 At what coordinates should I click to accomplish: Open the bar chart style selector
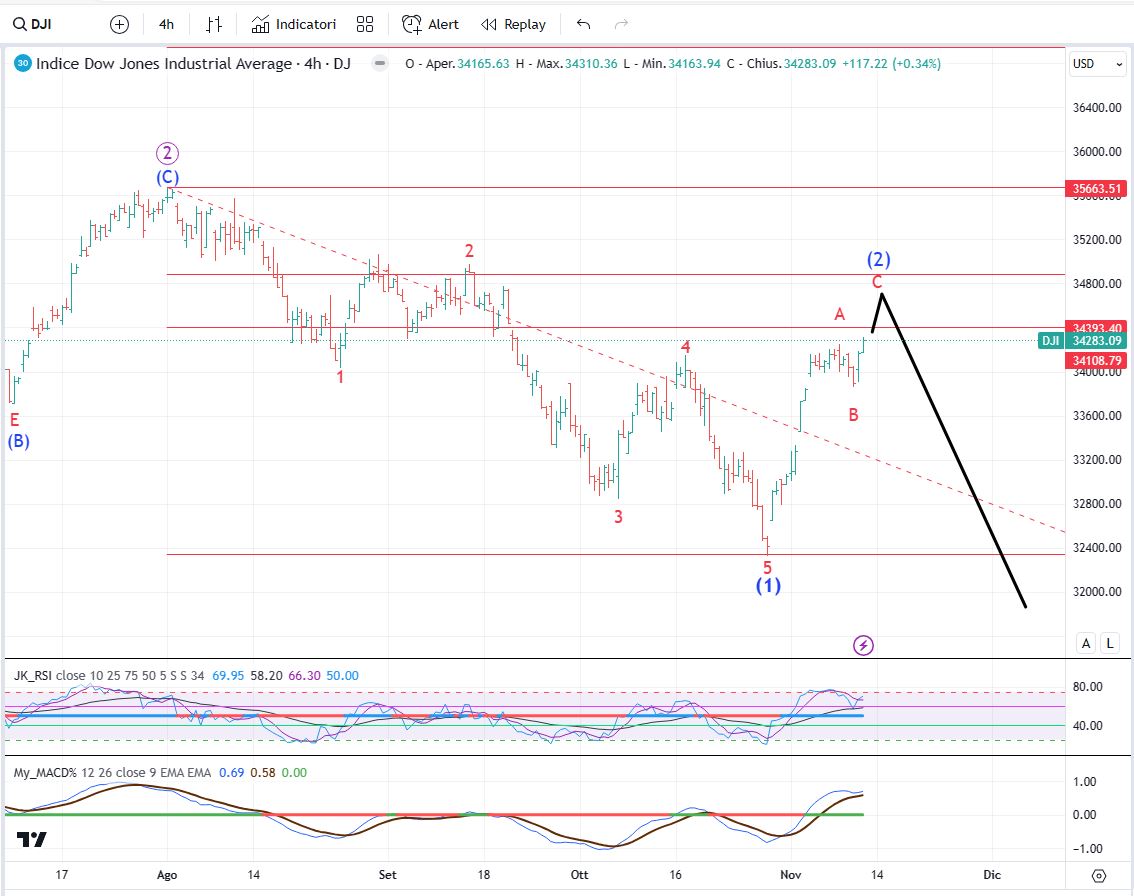213,25
